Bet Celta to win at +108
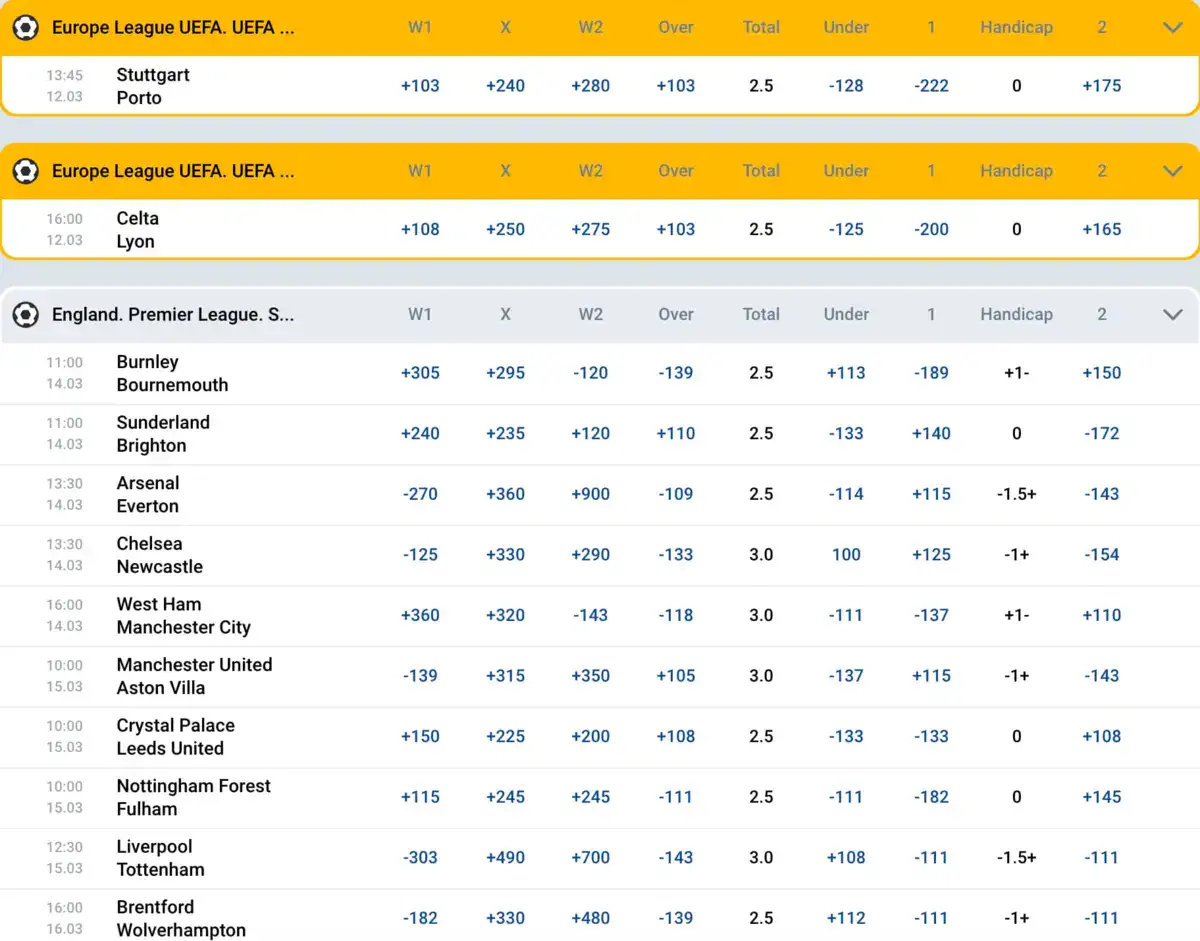The width and height of the screenshot is (1200, 941). [x=420, y=229]
